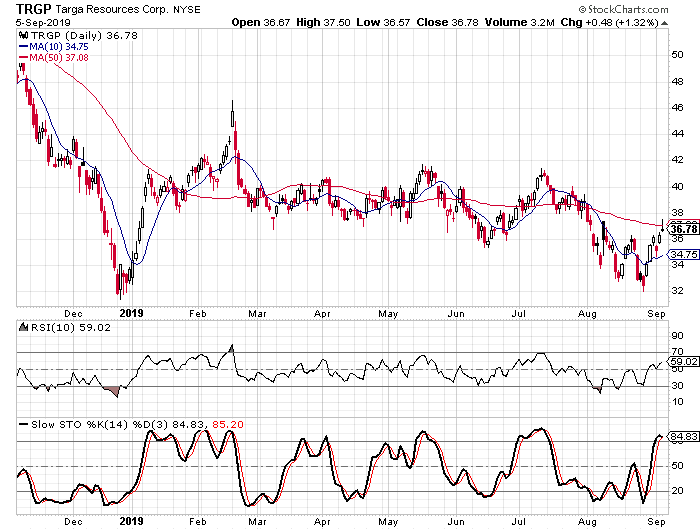The width and height of the screenshot is (700, 530).
Task: Click the Chg +0.48 (+1.32%) value
Action: click(x=646, y=22)
